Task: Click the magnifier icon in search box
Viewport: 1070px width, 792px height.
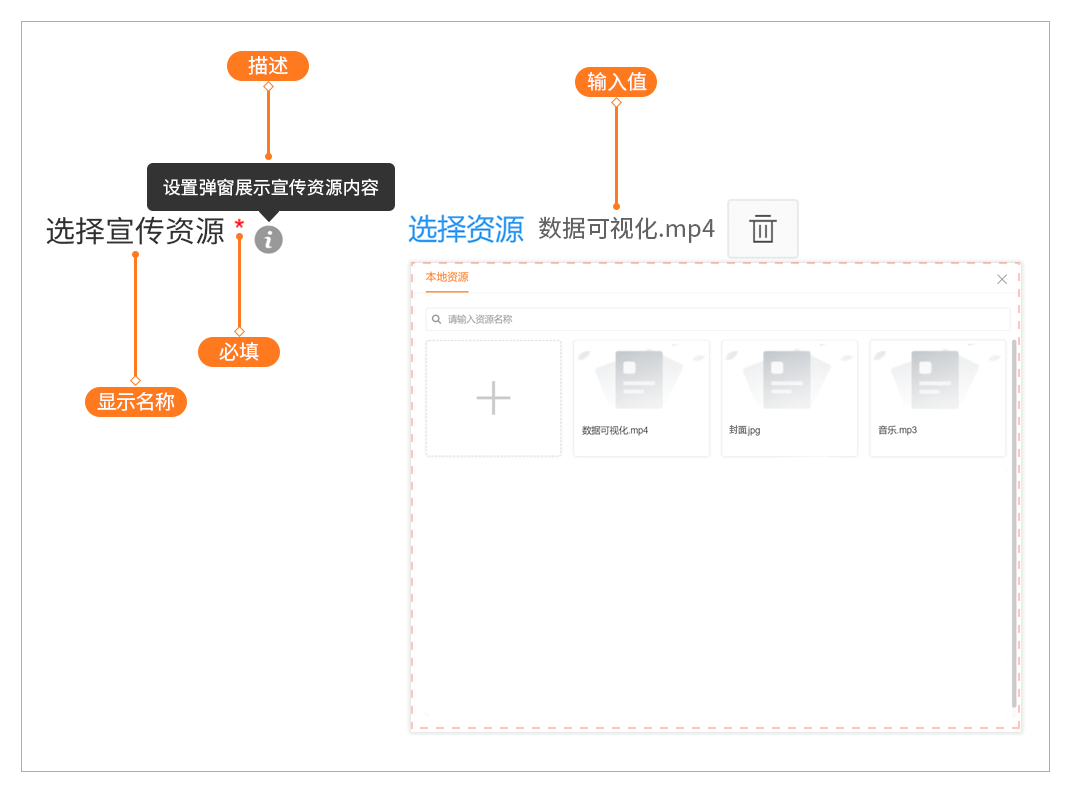Action: click(x=437, y=320)
